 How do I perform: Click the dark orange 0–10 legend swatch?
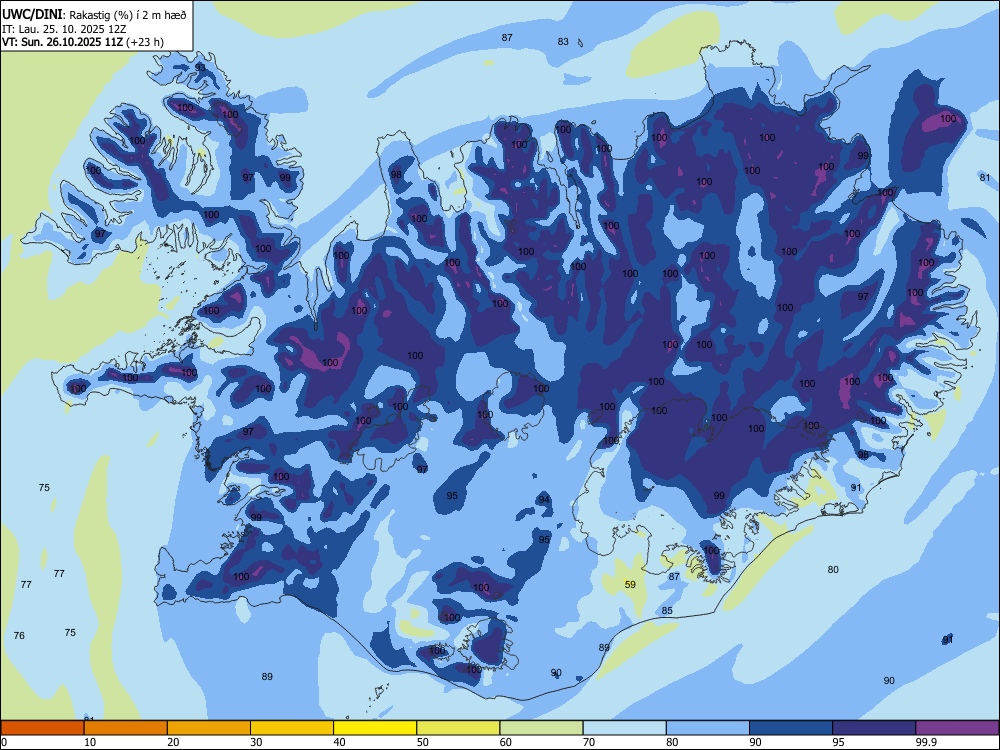tap(42, 728)
